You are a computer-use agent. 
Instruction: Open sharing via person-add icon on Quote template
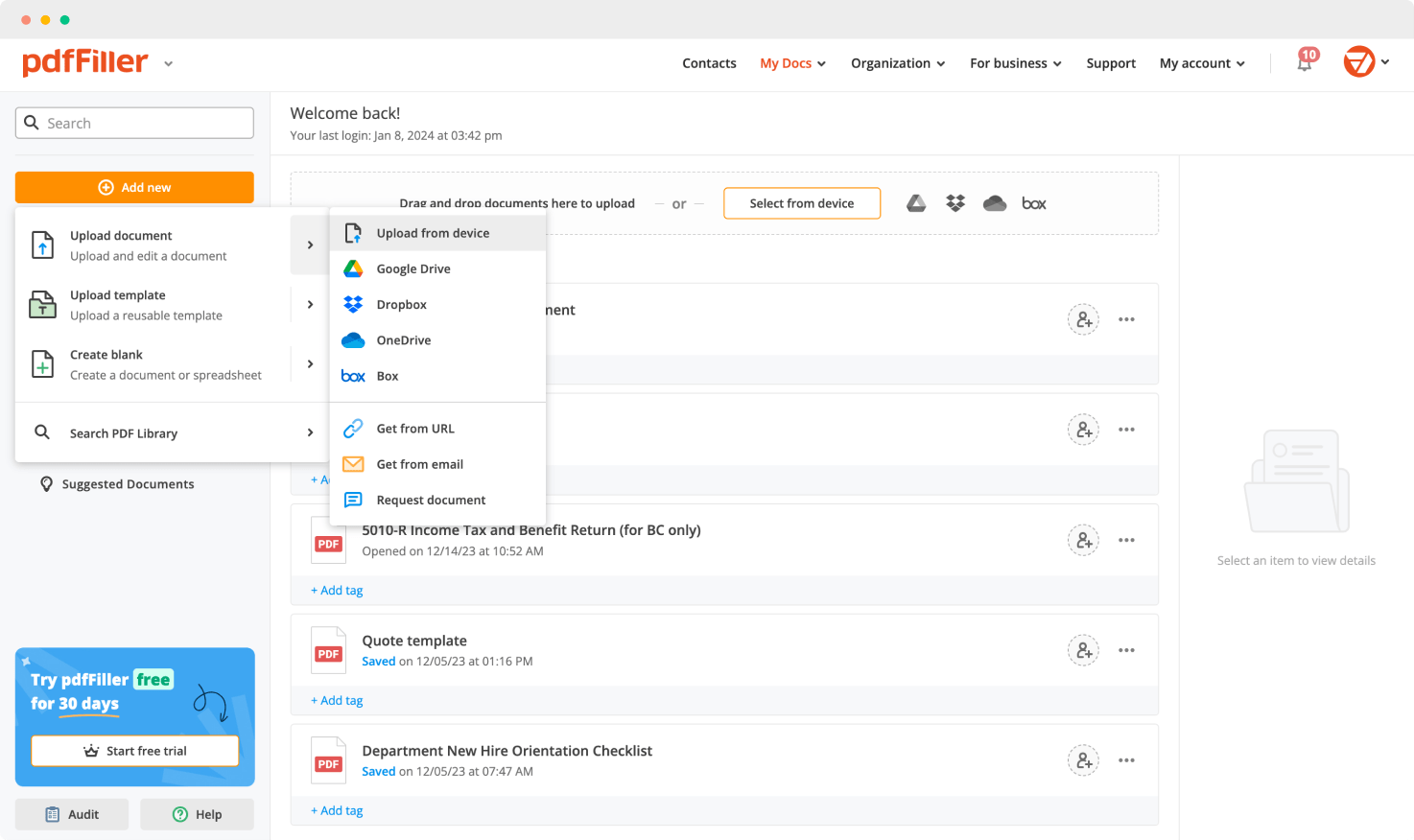(x=1083, y=650)
